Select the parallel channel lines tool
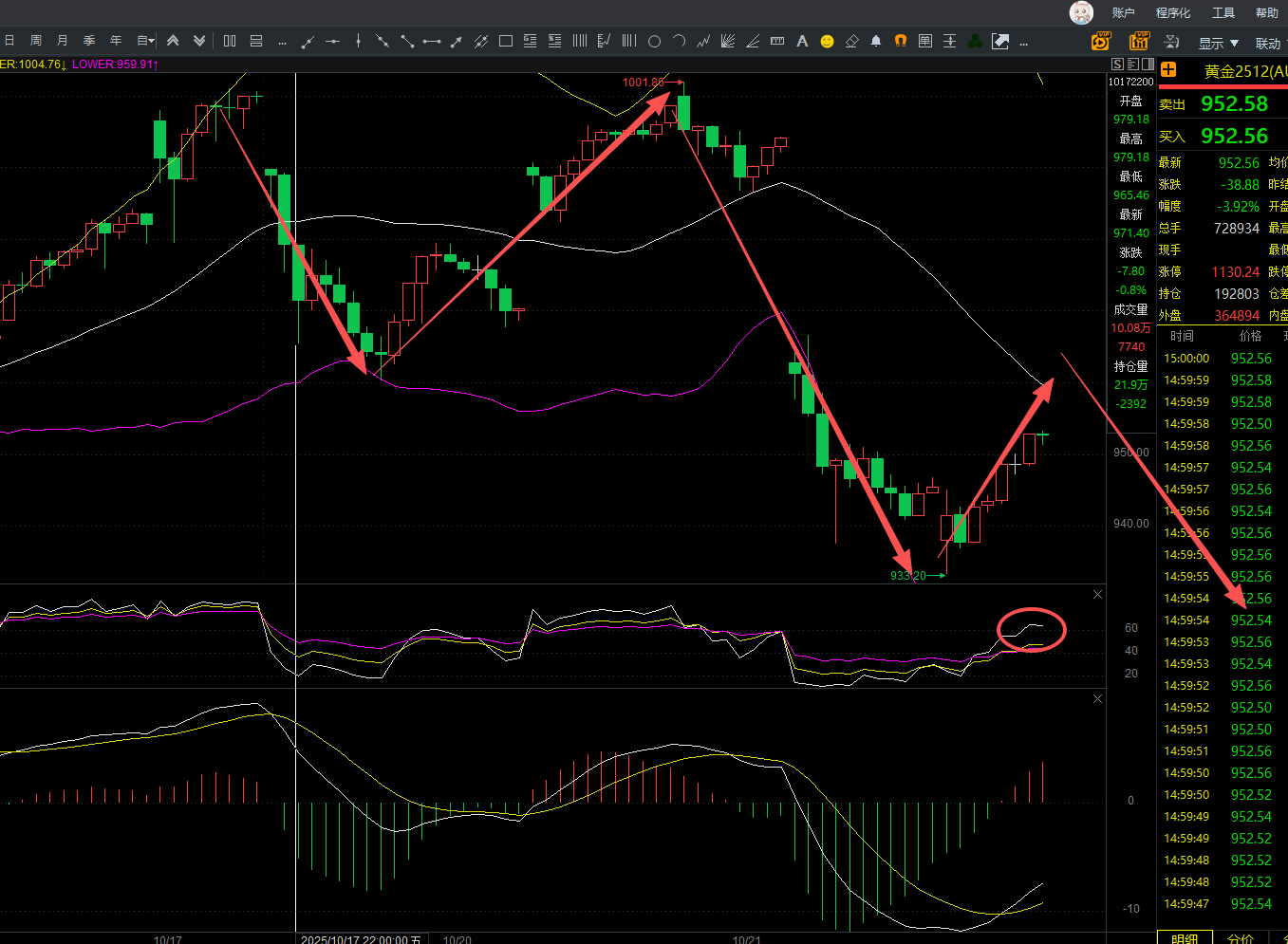Image resolution: width=1288 pixels, height=944 pixels. pos(481,41)
